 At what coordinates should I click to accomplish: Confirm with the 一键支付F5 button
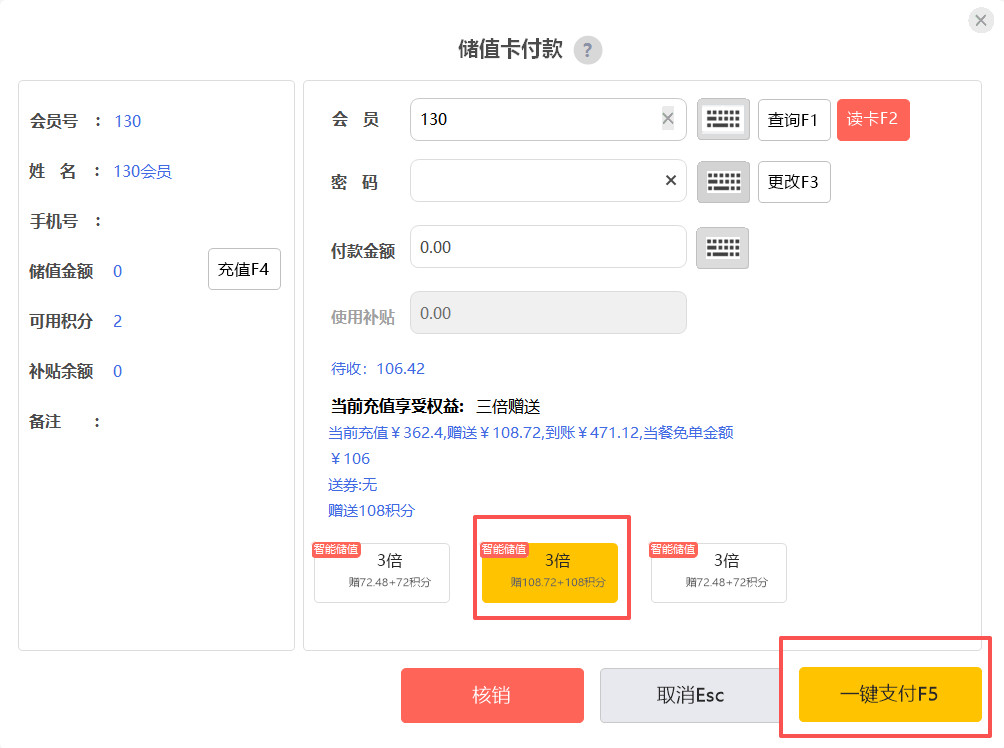pos(889,695)
